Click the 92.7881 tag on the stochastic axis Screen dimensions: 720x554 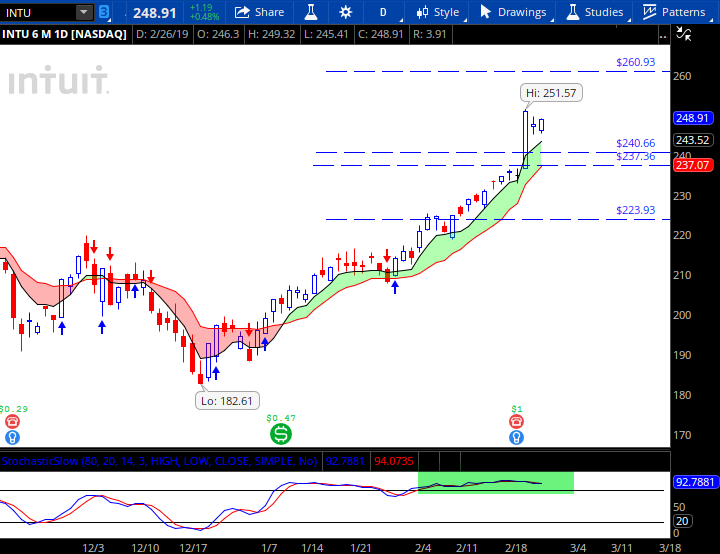695,482
